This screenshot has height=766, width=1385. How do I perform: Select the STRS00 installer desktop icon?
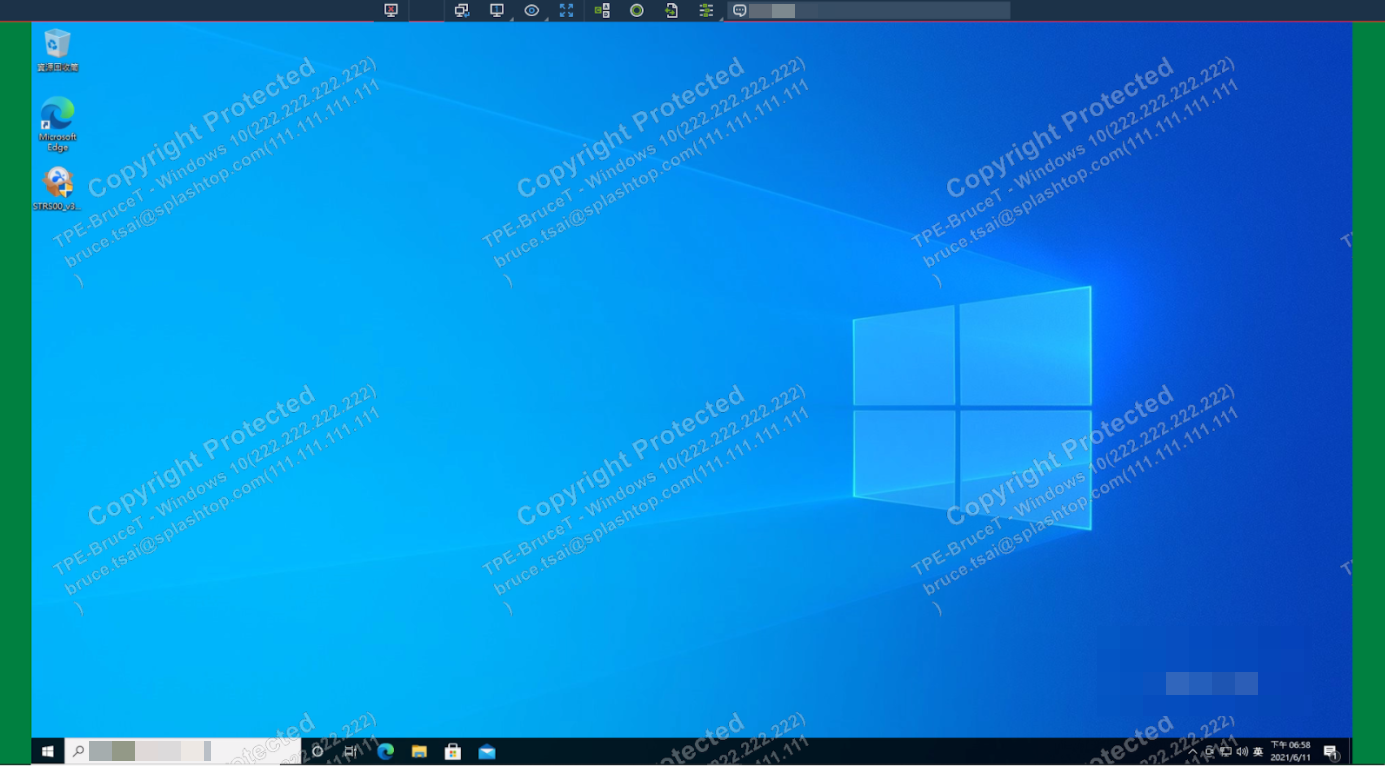coord(57,189)
